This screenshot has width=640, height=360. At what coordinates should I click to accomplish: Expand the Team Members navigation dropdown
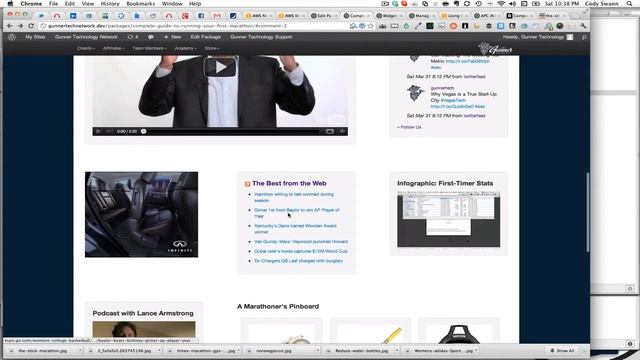tap(149, 48)
